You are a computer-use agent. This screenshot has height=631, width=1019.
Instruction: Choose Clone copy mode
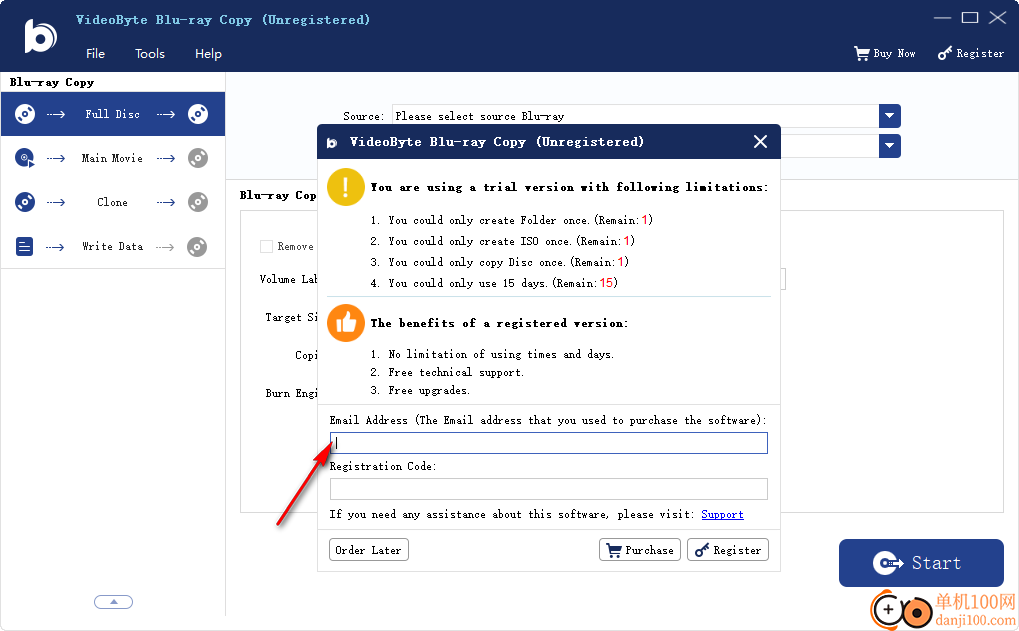click(113, 202)
